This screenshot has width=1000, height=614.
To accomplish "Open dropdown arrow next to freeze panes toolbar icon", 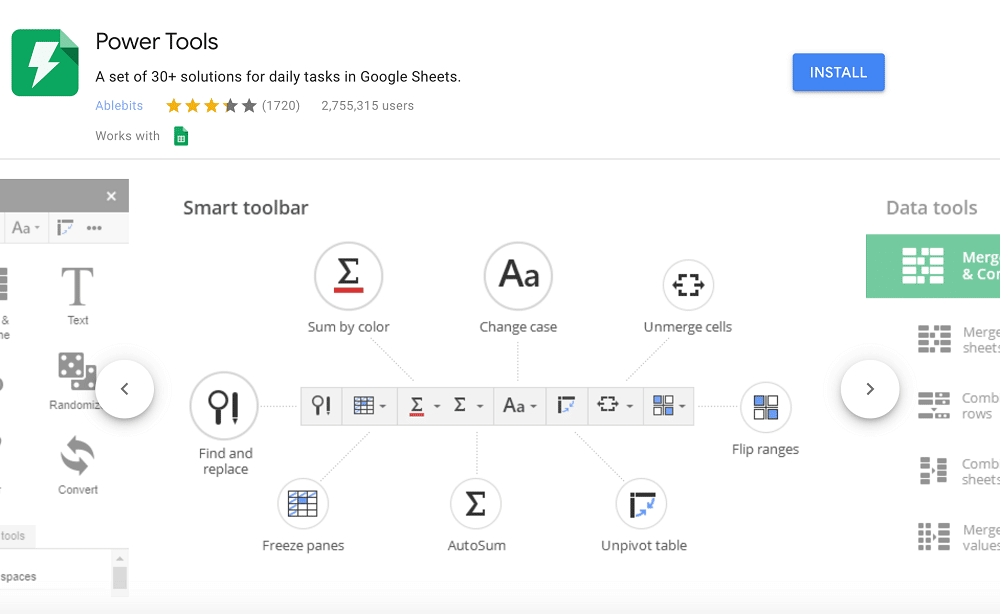I will click(x=383, y=406).
